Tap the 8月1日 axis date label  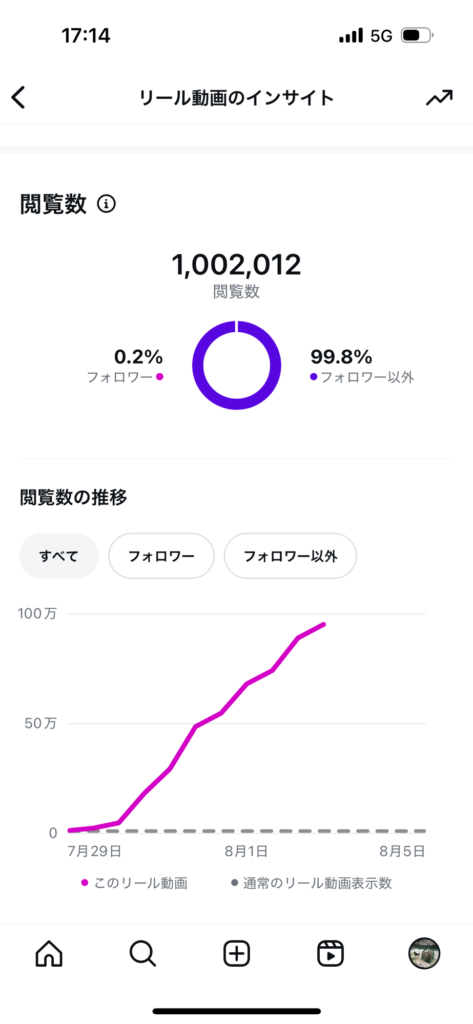tap(246, 851)
